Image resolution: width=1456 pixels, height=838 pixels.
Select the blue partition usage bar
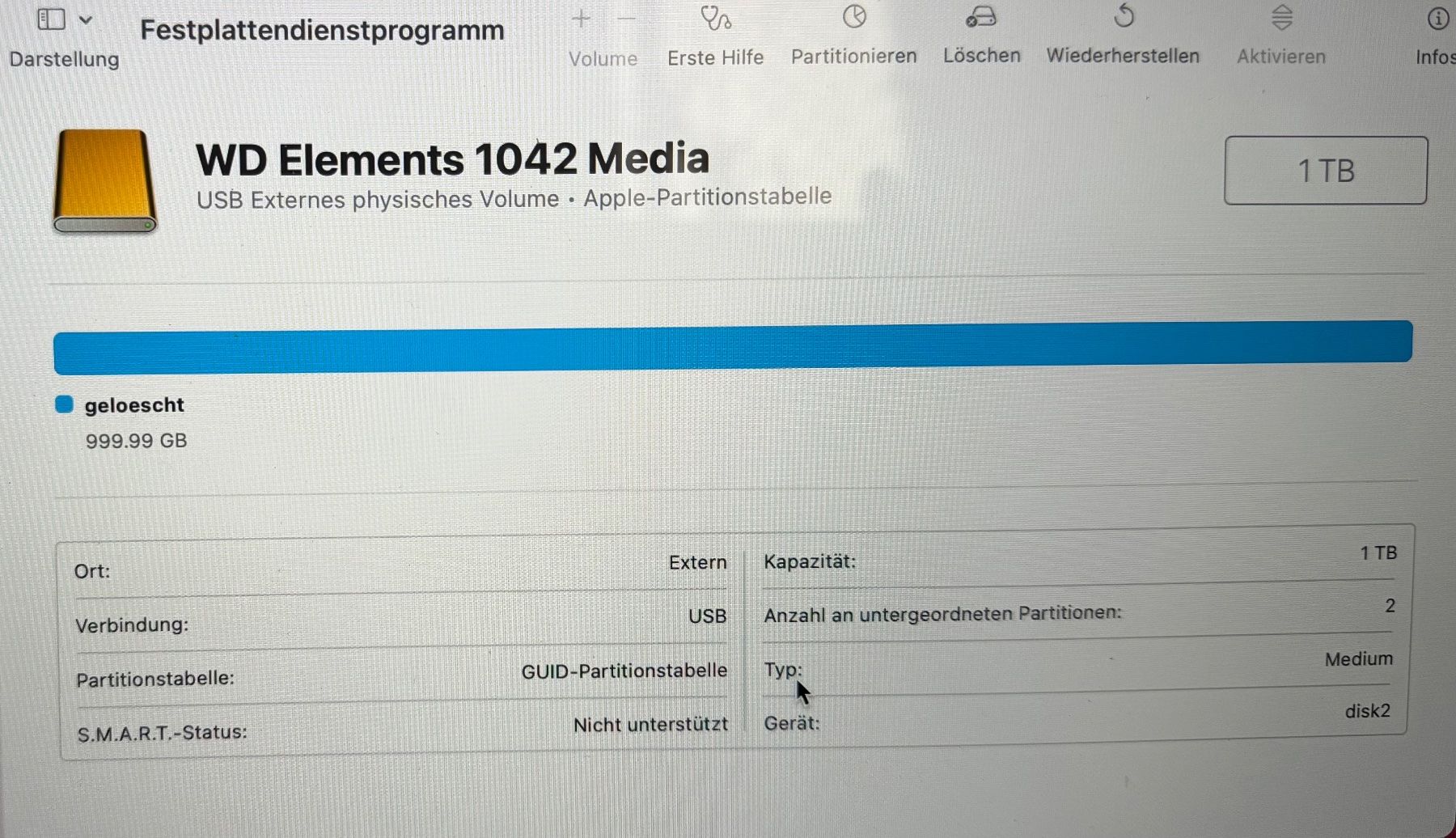coord(733,348)
